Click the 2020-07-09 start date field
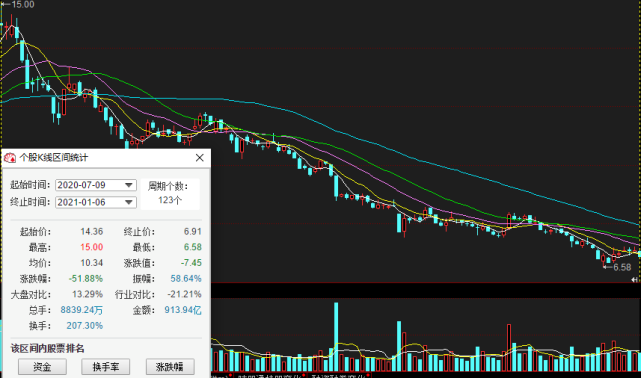641x378 pixels. coord(96,185)
